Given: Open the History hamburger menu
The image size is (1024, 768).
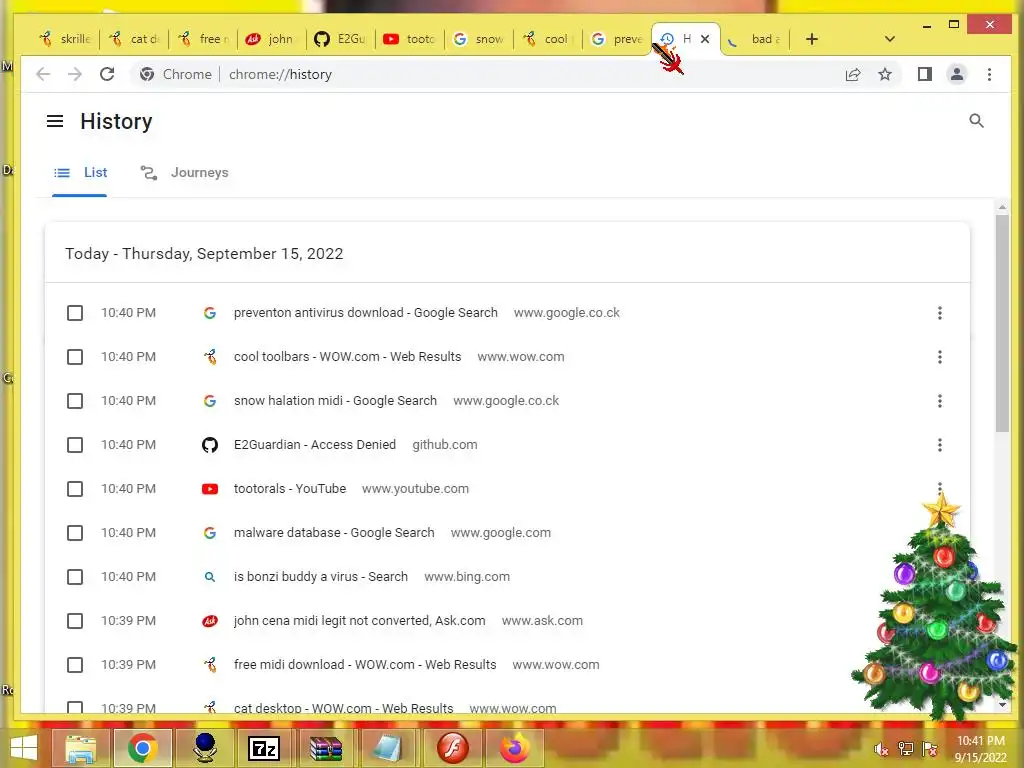Looking at the screenshot, I should click(55, 121).
